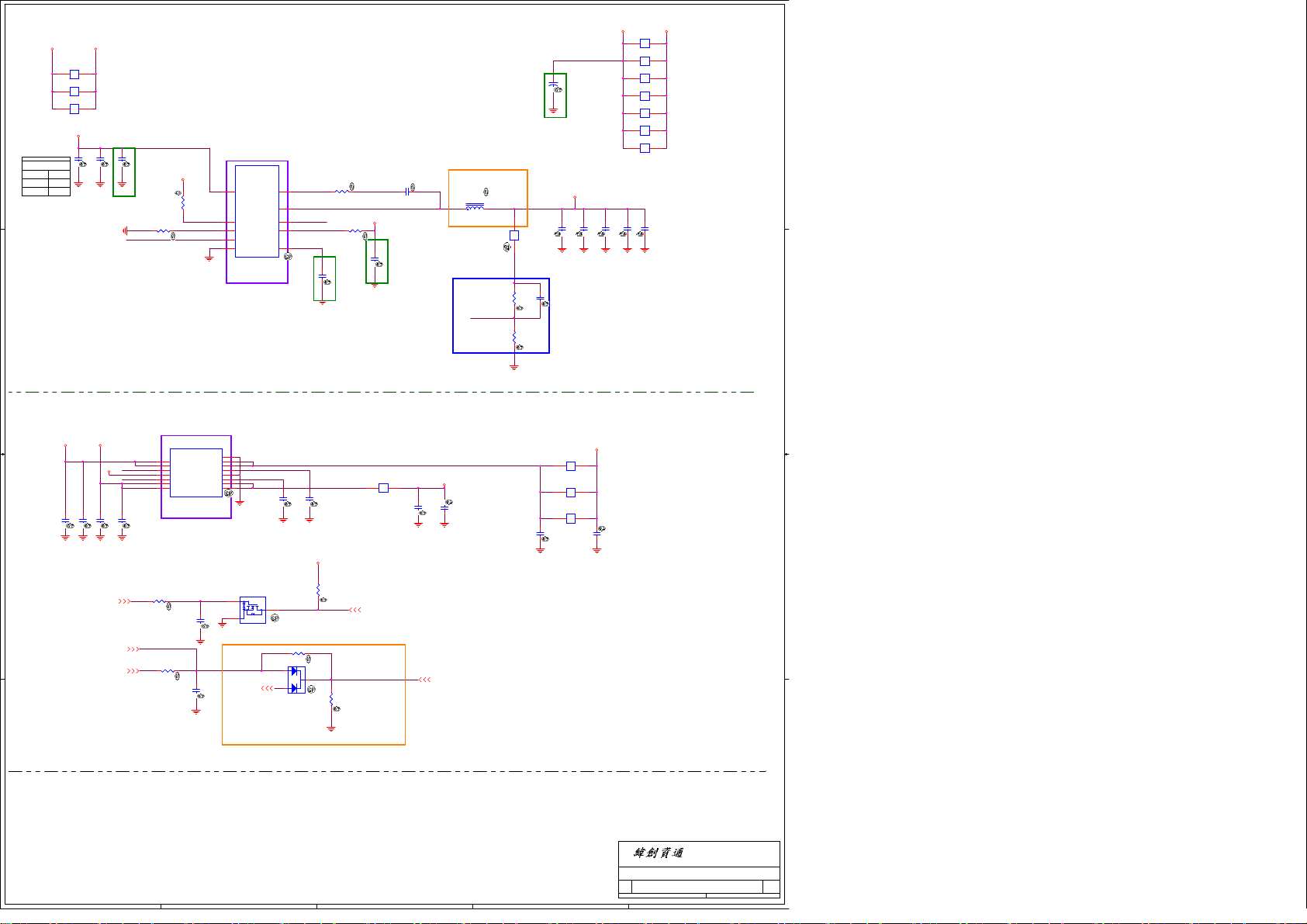Select the MOSFET transistor symbol
Viewport: 1307px width, 924px height.
tap(253, 610)
